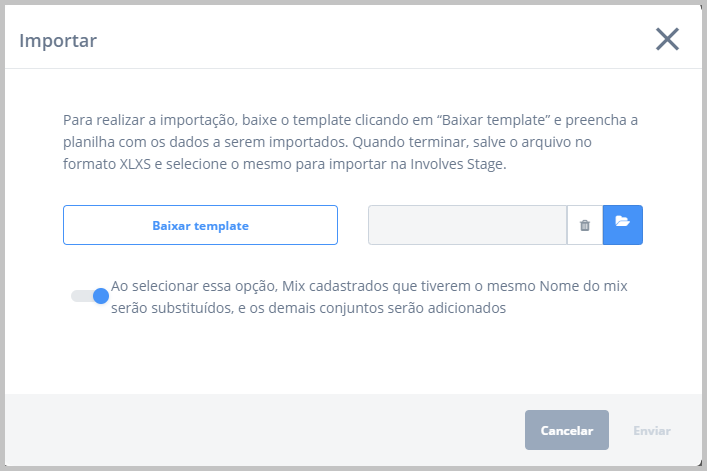The height and width of the screenshot is (471, 707).
Task: Open the file browser with the folder icon
Action: click(x=623, y=225)
